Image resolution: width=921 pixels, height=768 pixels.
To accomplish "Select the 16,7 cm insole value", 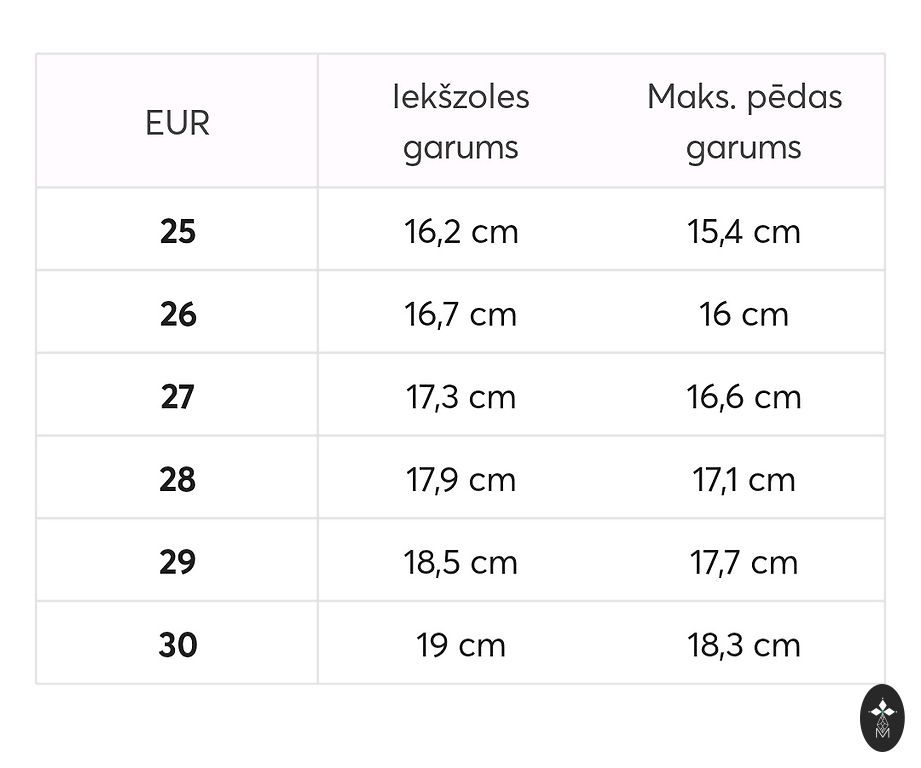I will pyautogui.click(x=461, y=315).
